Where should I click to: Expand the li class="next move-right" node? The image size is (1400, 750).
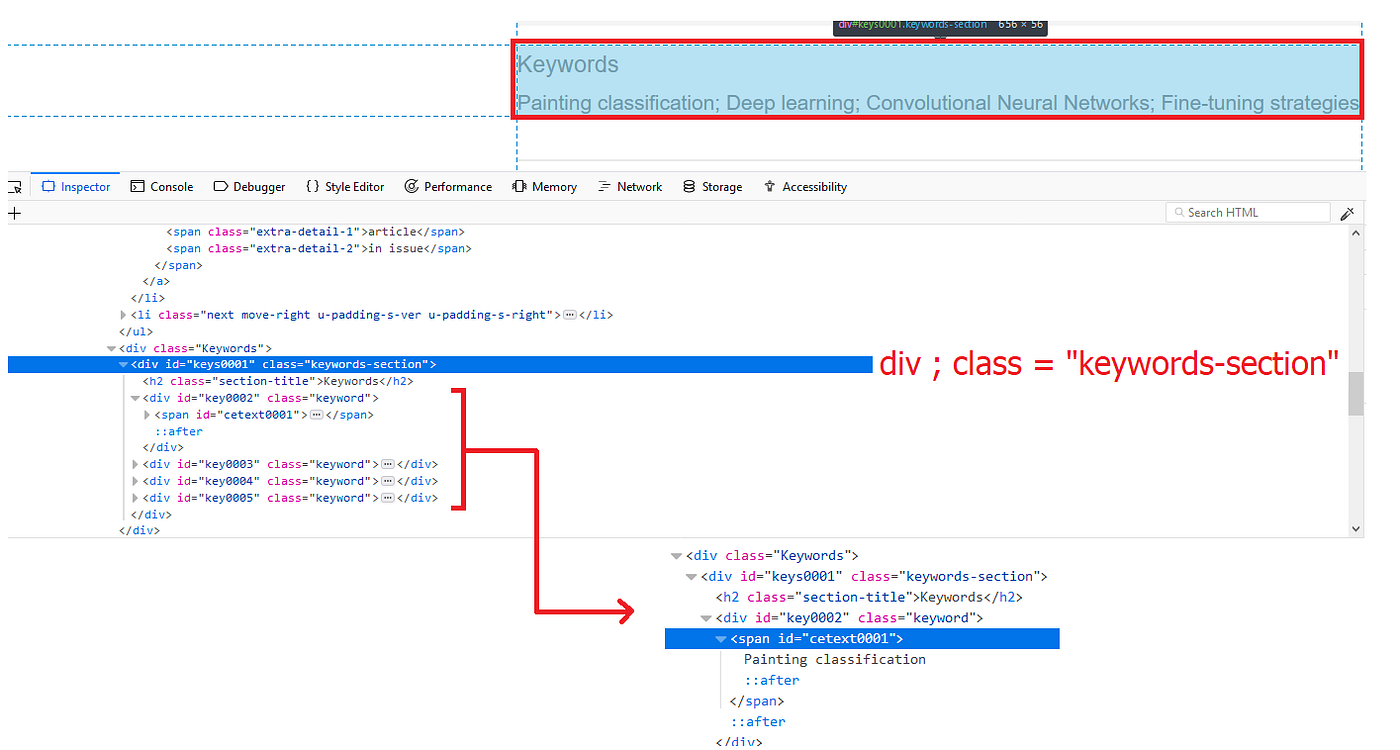pos(124,315)
